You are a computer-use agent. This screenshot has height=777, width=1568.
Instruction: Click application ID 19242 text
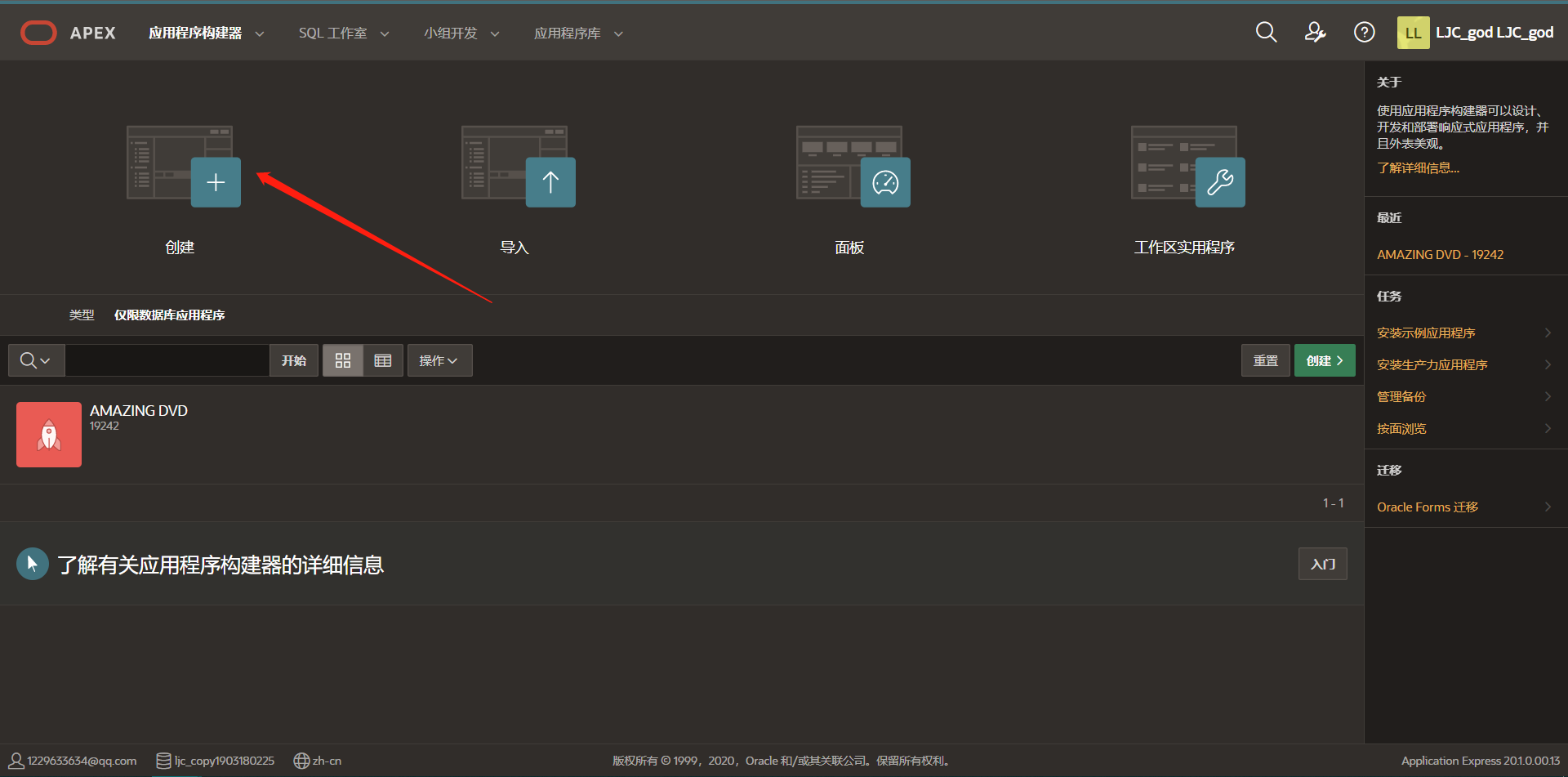point(105,426)
